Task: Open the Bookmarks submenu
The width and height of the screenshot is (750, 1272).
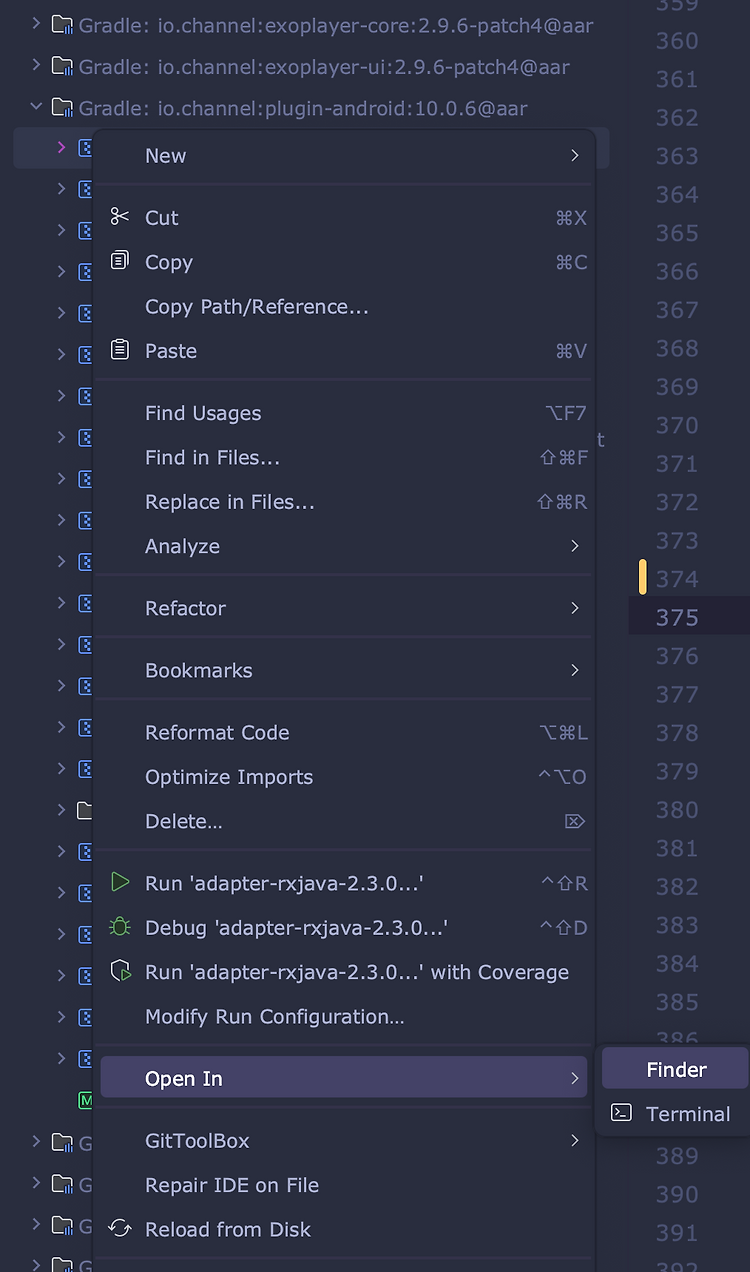Action: [x=344, y=670]
